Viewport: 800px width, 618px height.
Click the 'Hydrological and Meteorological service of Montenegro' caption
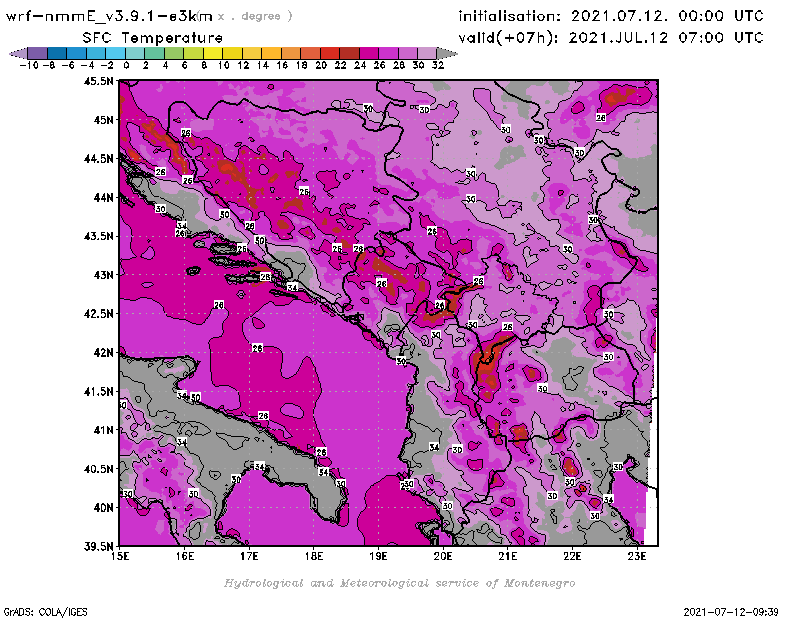pos(399,583)
